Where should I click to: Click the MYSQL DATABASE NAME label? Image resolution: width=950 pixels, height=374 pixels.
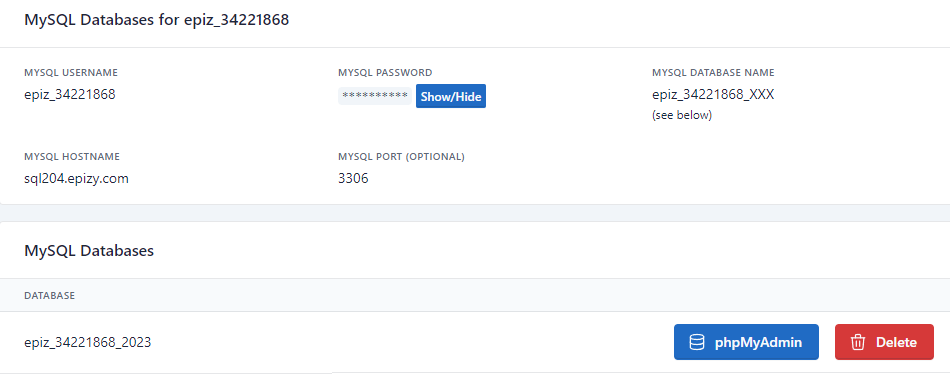(x=713, y=73)
